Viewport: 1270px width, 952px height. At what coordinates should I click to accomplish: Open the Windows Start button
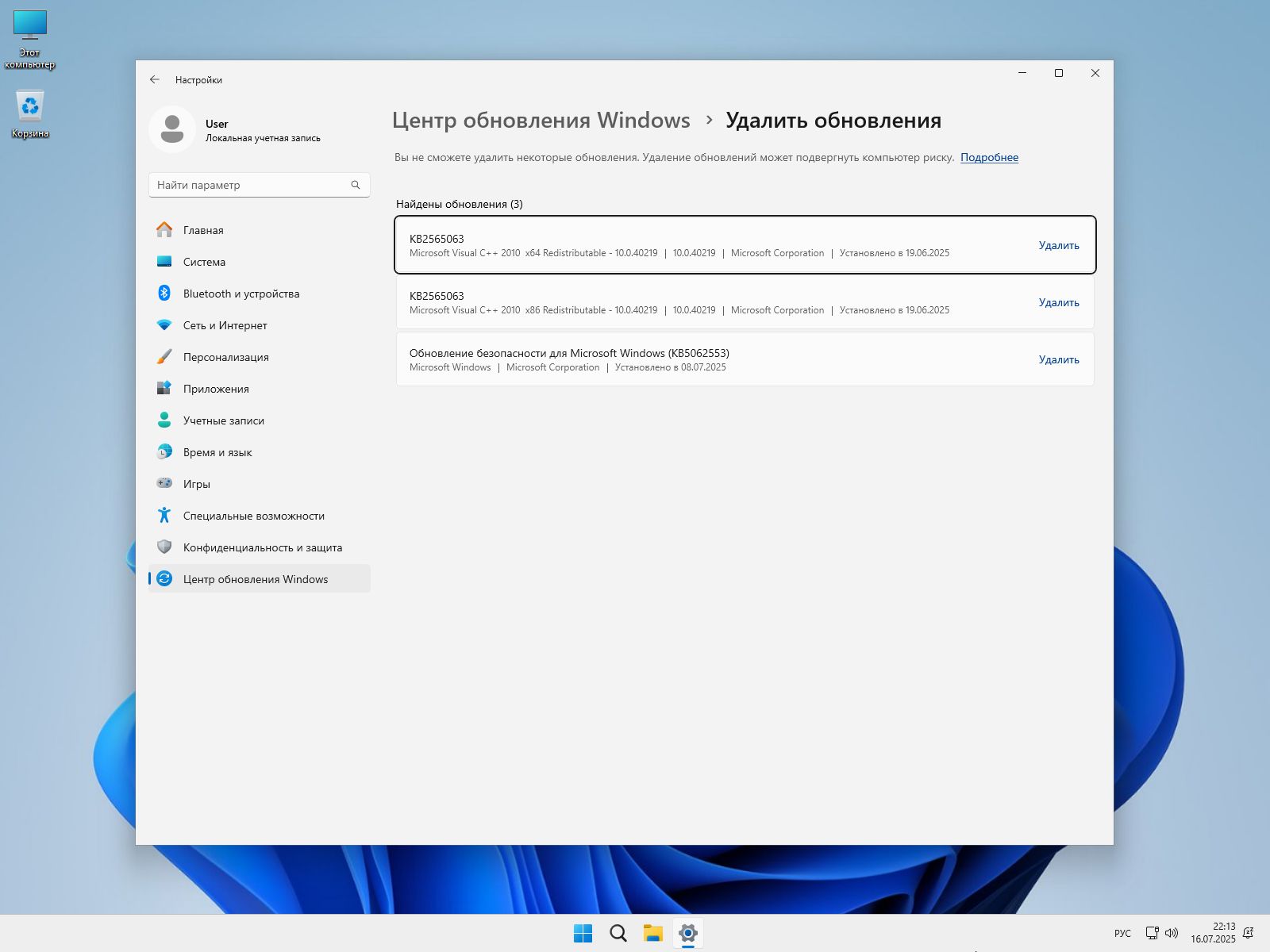(583, 933)
